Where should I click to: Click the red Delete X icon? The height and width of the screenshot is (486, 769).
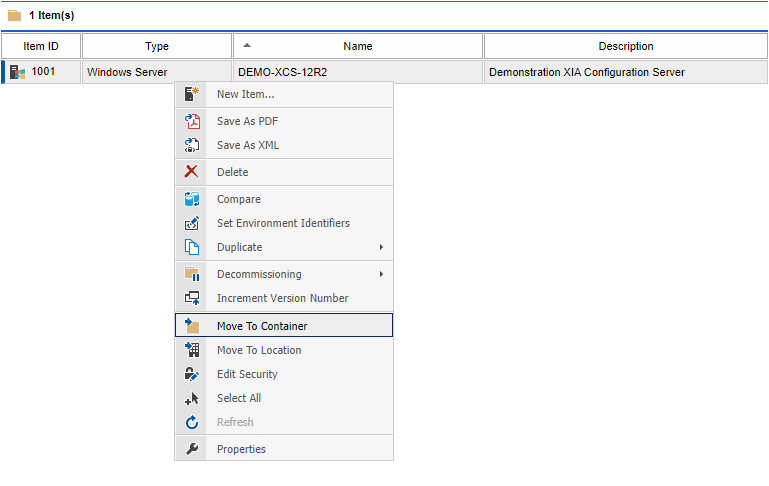(191, 172)
